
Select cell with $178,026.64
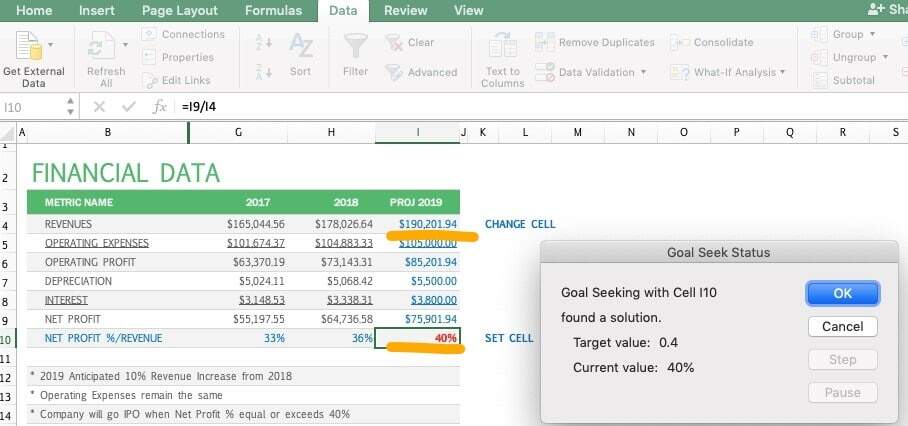(331, 224)
